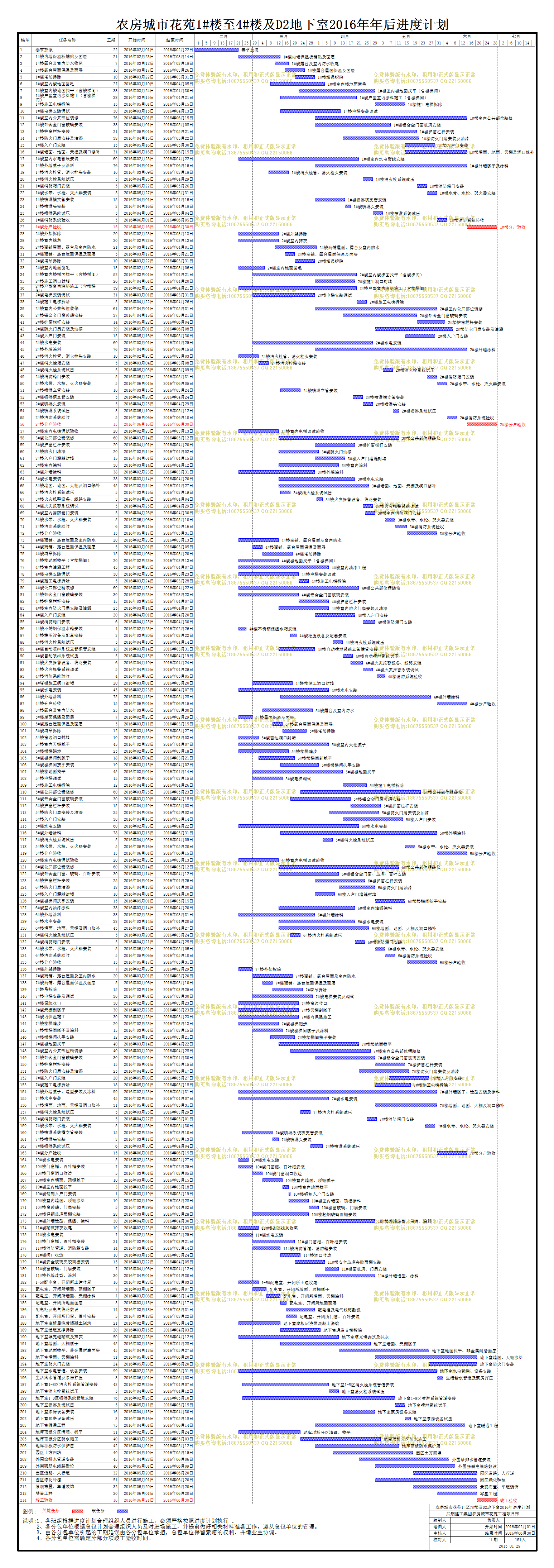This screenshot has height=1568, width=554.
Task: Select the last row task name 竣工验收
Action: (x=44, y=1500)
